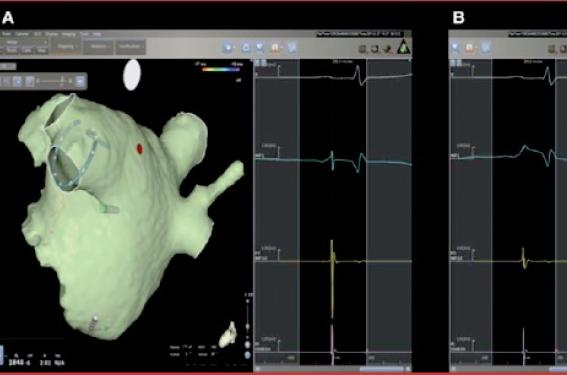
Task: Click the gray database icon beside the green triangle
Action: (362, 49)
